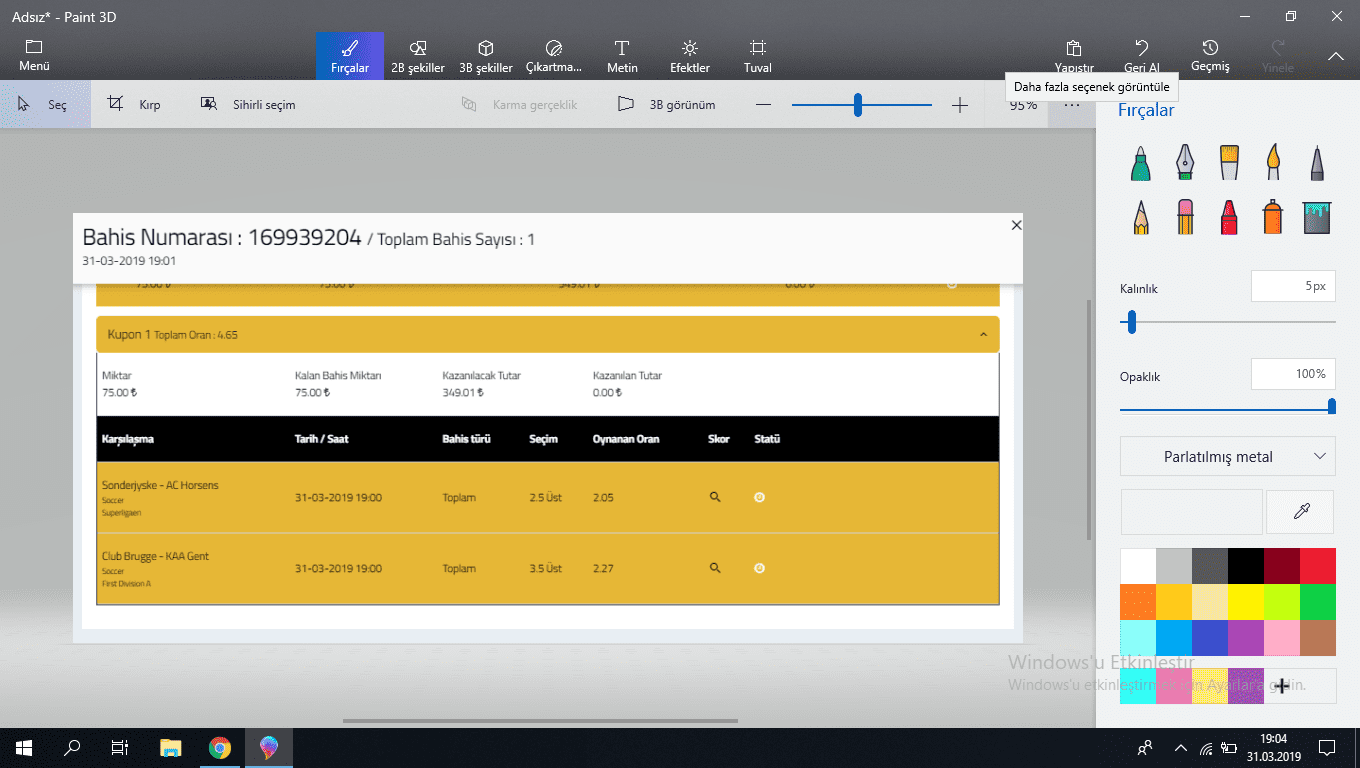Open the Menü folder icon
Screen dimensions: 1360x768
click(34, 55)
